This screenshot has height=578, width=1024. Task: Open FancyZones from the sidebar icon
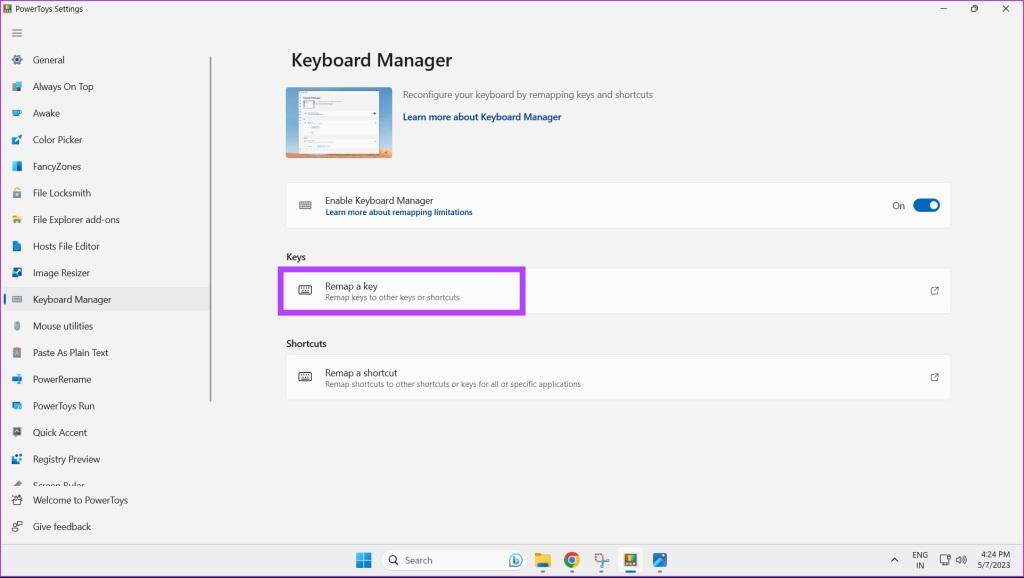click(17, 167)
